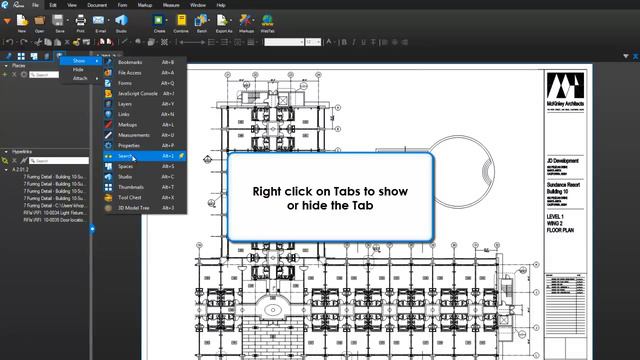The image size is (640, 360).
Task: Select JavaScript Console in the submenu
Action: pyautogui.click(x=145, y=93)
